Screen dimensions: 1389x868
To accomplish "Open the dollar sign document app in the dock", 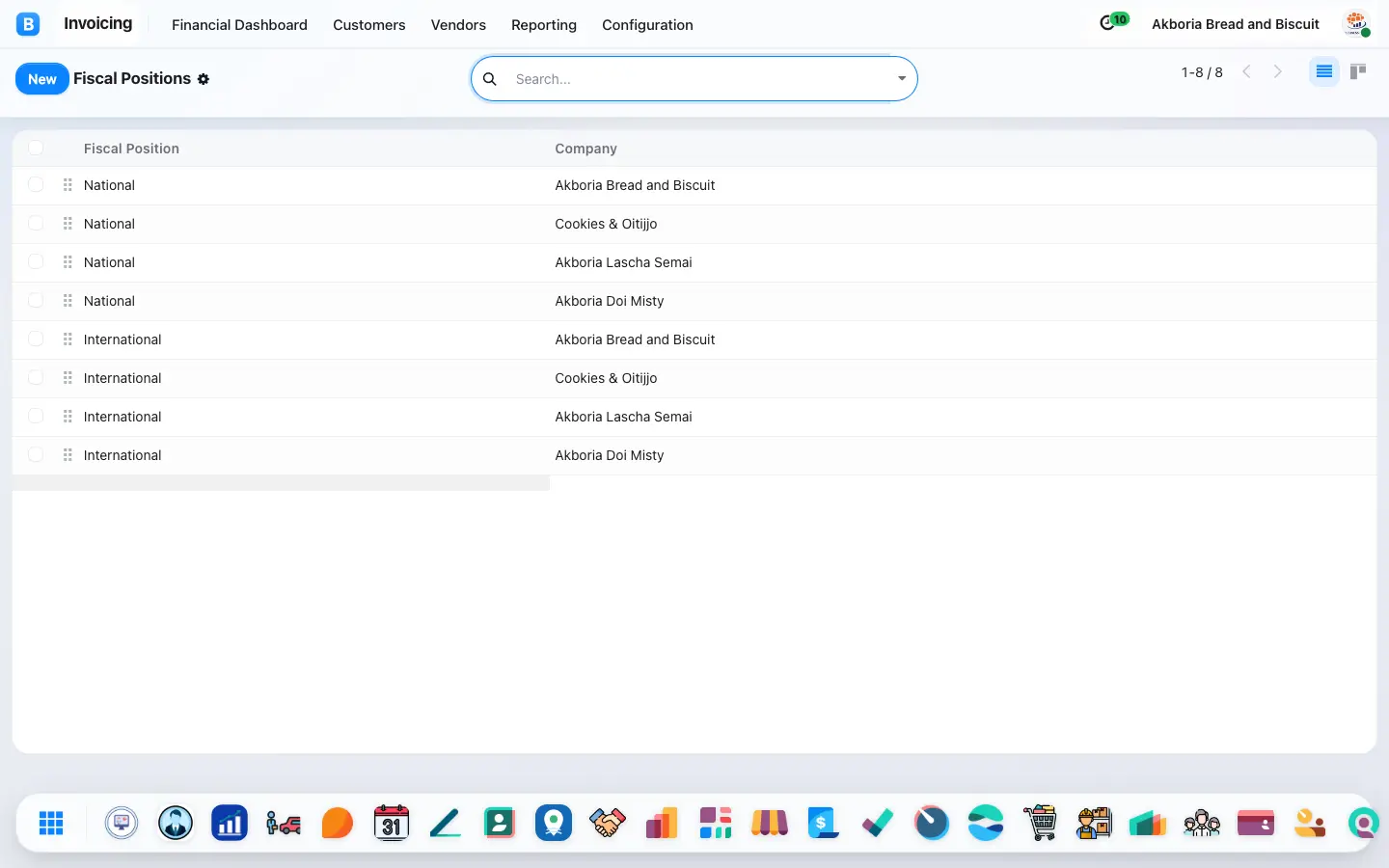I will [824, 823].
